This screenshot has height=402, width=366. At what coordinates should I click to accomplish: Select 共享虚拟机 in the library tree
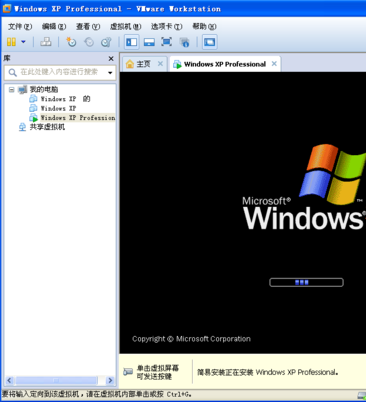47,127
